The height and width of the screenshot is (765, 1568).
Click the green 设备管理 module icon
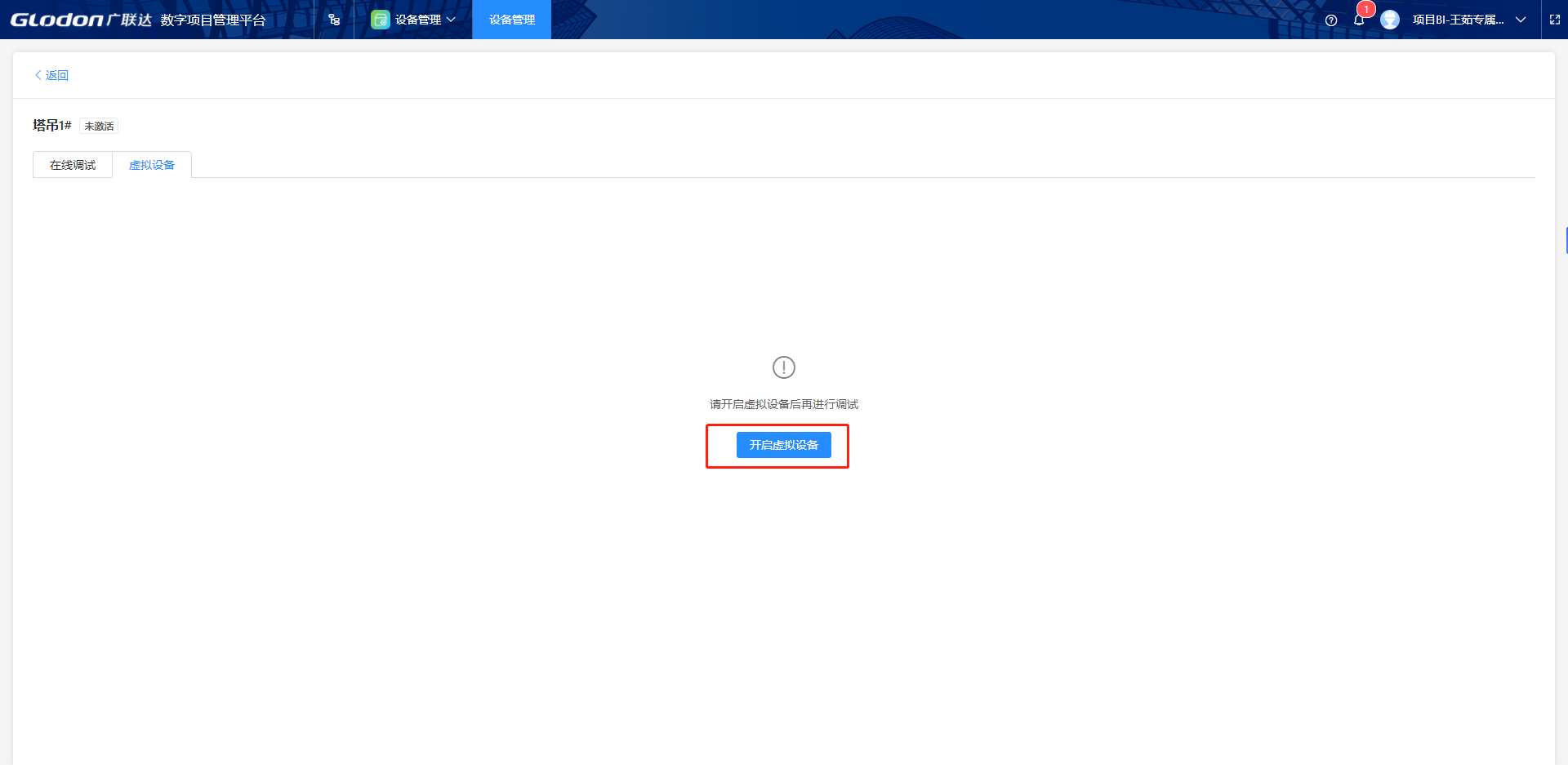coord(380,20)
